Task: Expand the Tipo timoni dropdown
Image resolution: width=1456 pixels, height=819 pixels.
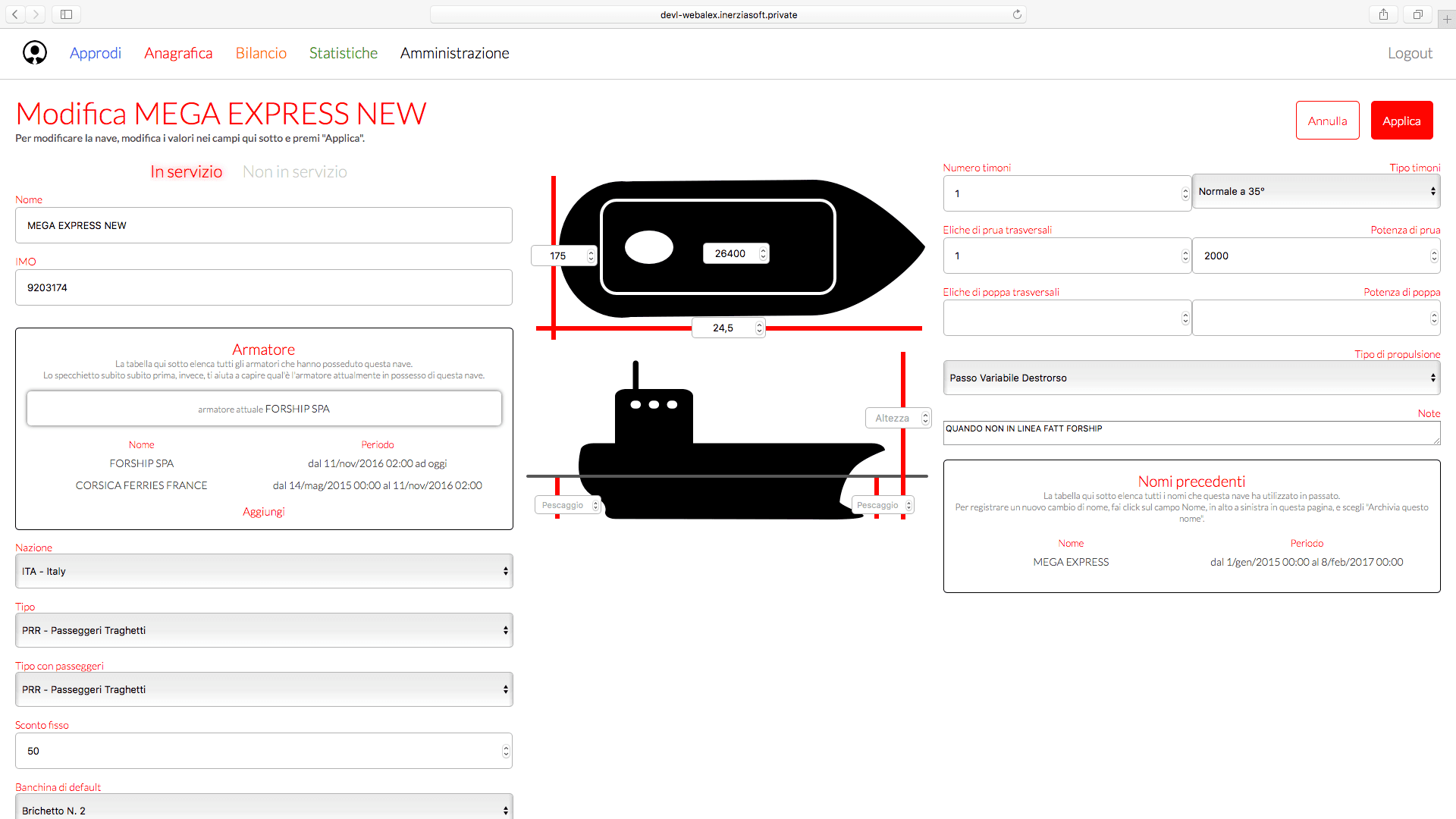Action: pyautogui.click(x=1316, y=192)
